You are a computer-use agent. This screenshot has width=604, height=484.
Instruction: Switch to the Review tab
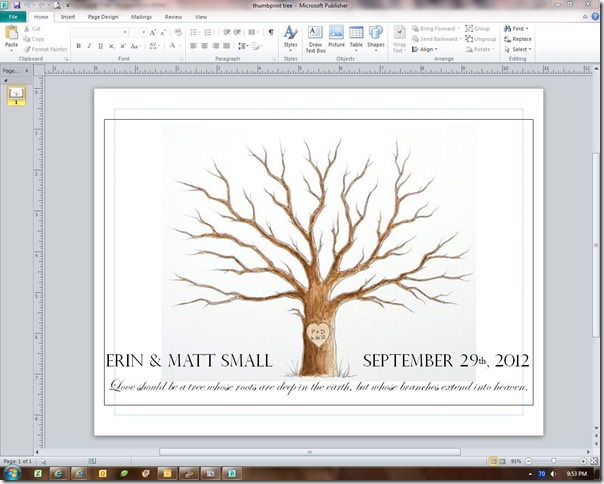click(x=173, y=17)
